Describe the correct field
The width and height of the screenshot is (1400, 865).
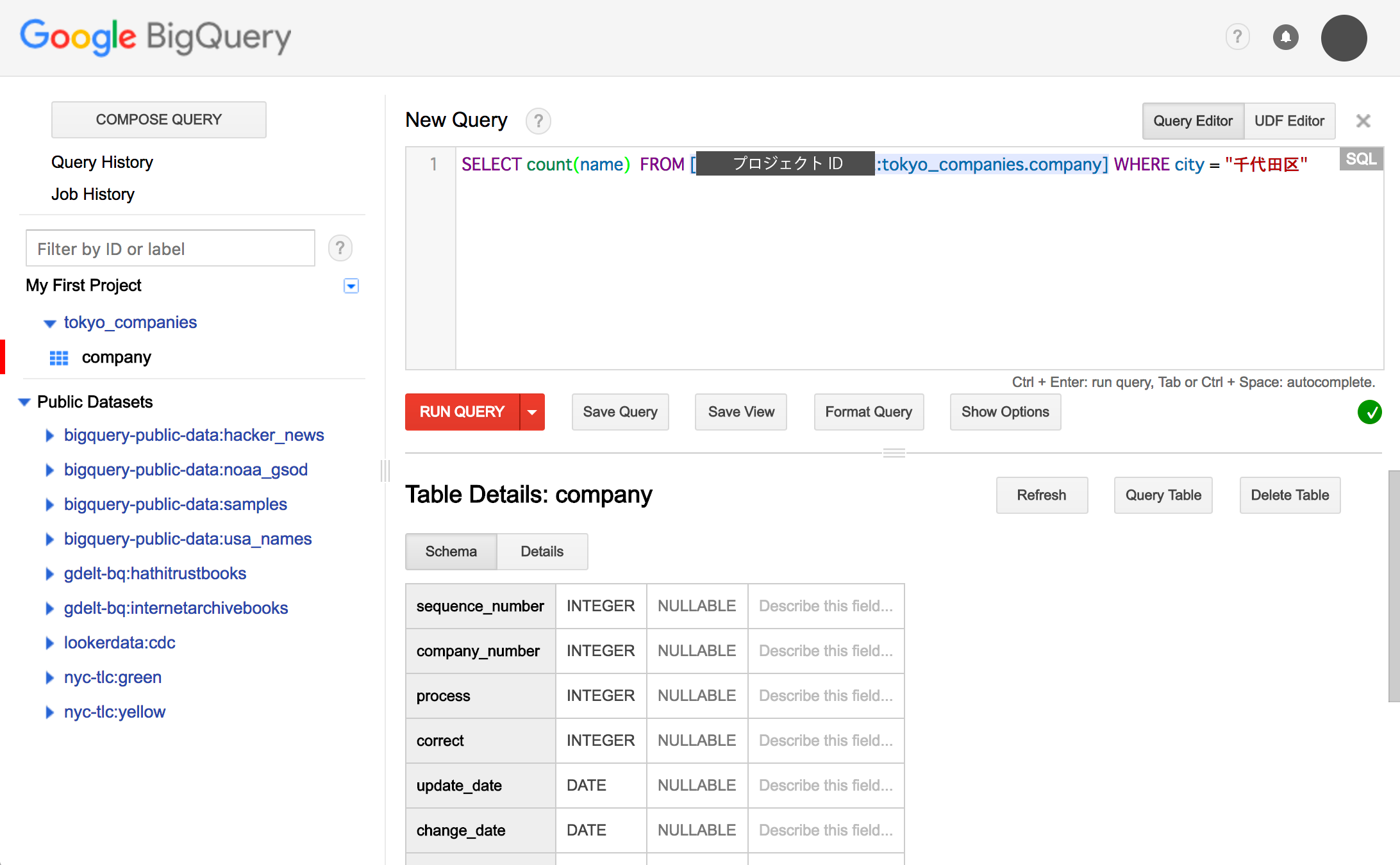[826, 741]
